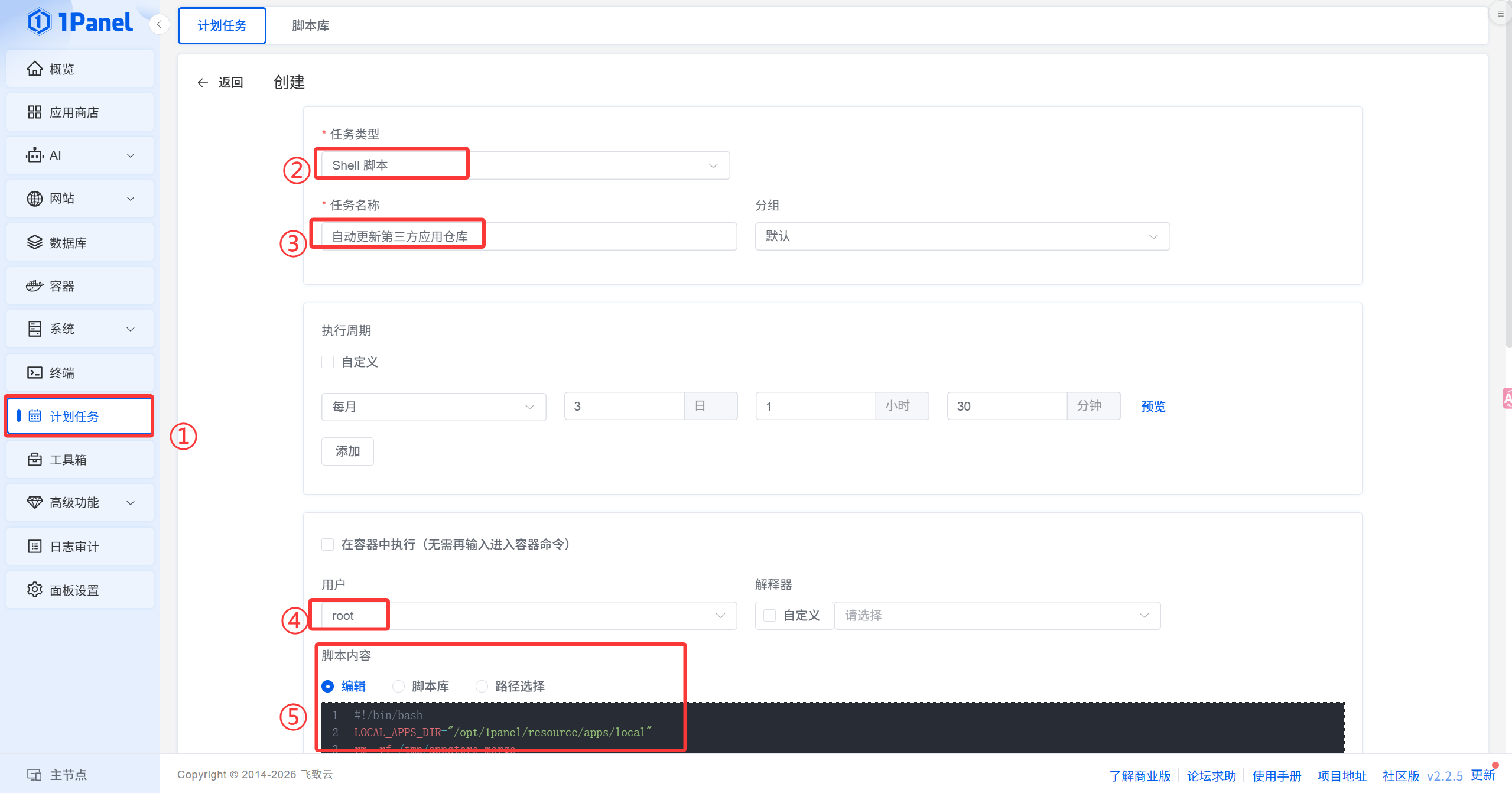This screenshot has height=793, width=1512.
Task: Open the 解释器 请选择 dropdown
Action: [997, 616]
